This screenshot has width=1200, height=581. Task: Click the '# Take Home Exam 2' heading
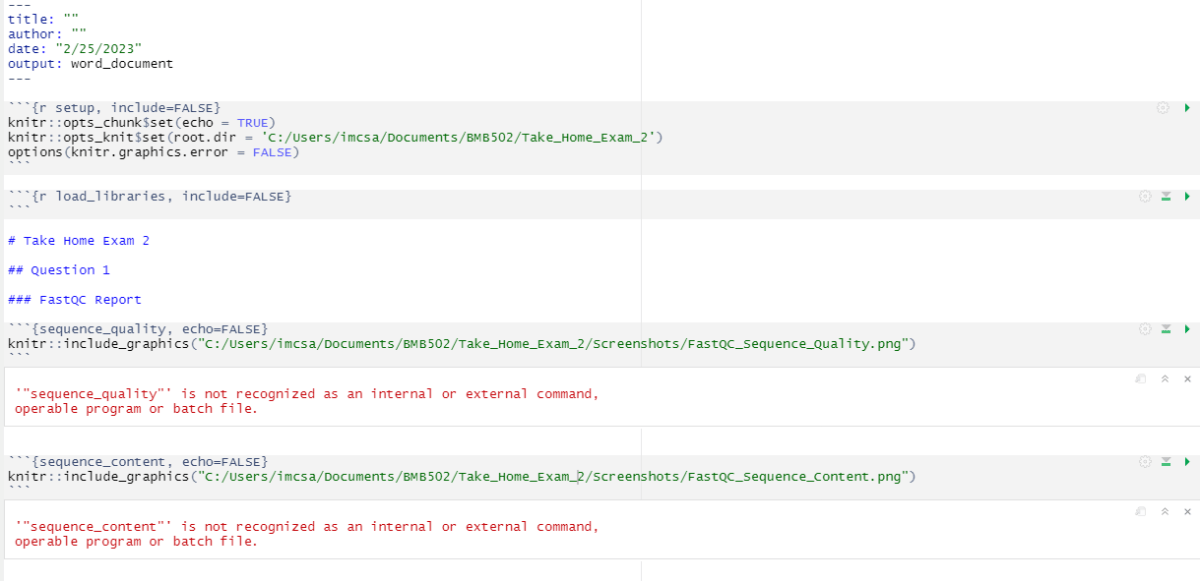point(78,241)
